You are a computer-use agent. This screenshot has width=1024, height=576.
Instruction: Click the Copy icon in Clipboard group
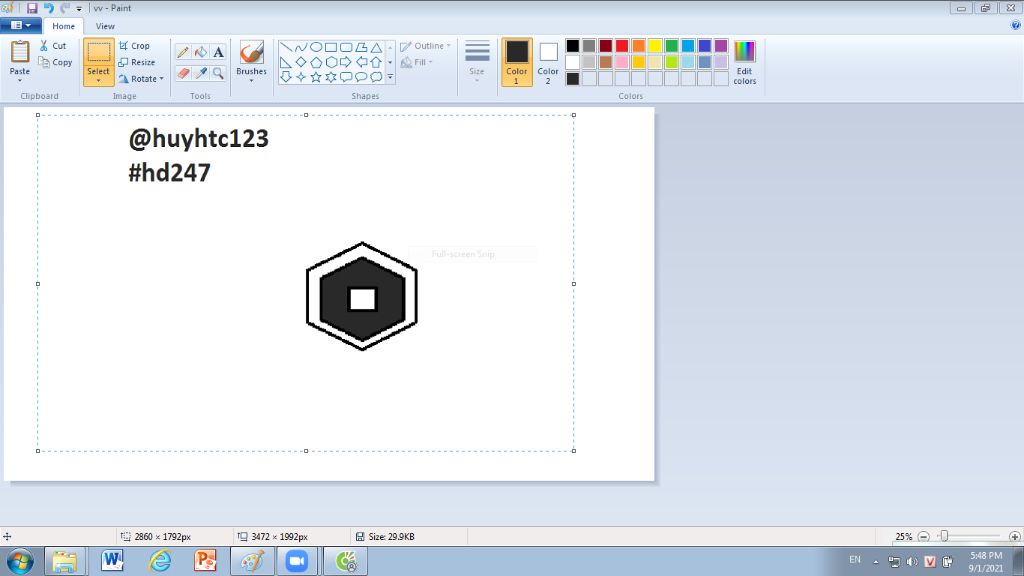(44, 62)
